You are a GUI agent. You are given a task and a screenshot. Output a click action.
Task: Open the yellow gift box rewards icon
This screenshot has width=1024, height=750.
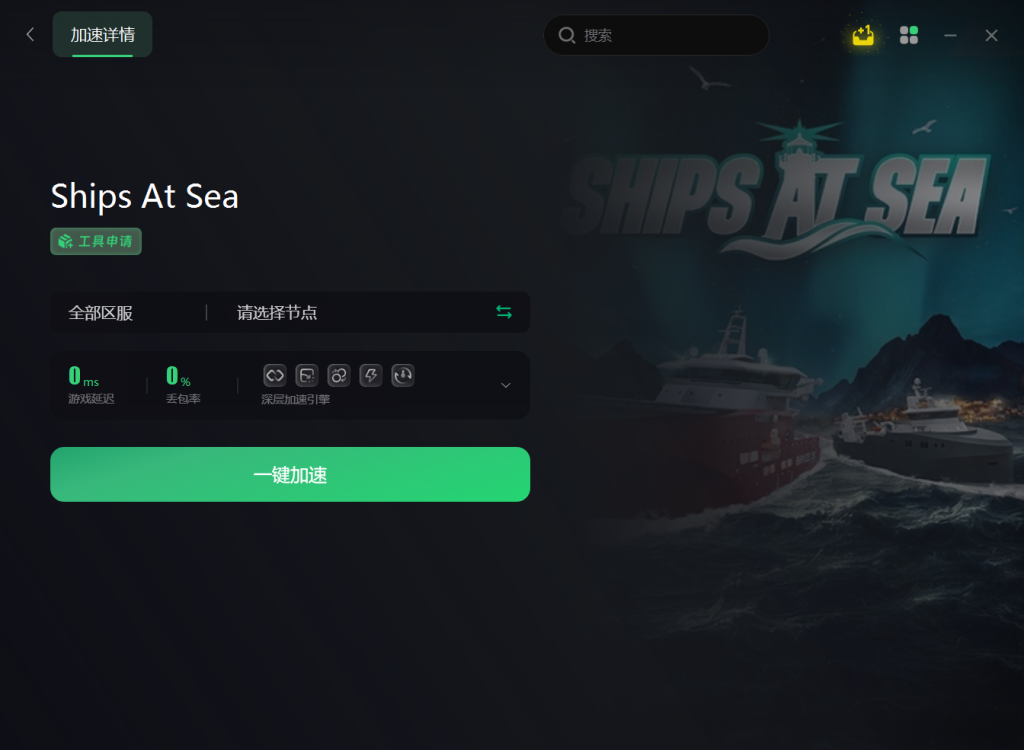pyautogui.click(x=863, y=35)
